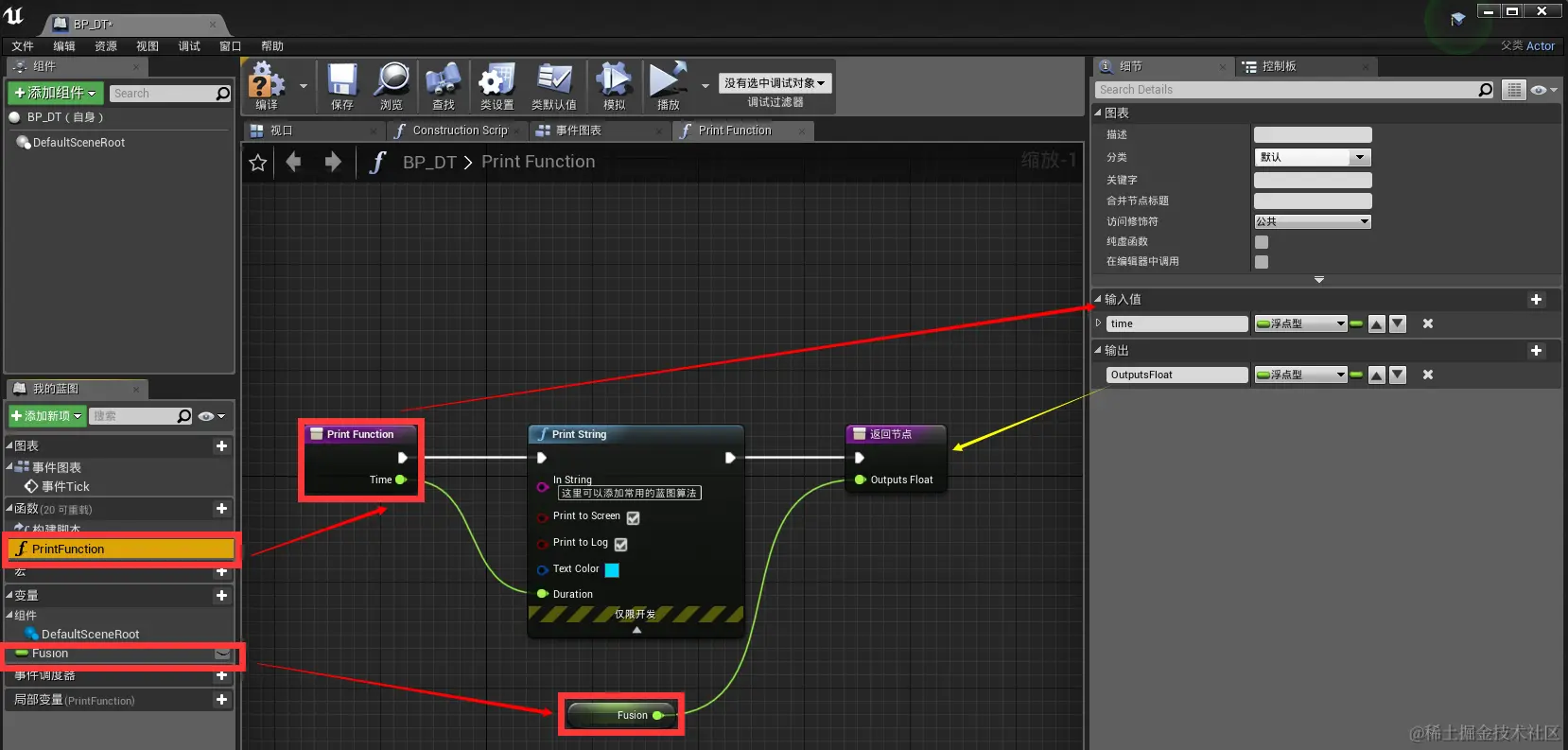This screenshot has width=1568, height=750.
Task: Move OutputsFloat output up
Action: [1377, 375]
